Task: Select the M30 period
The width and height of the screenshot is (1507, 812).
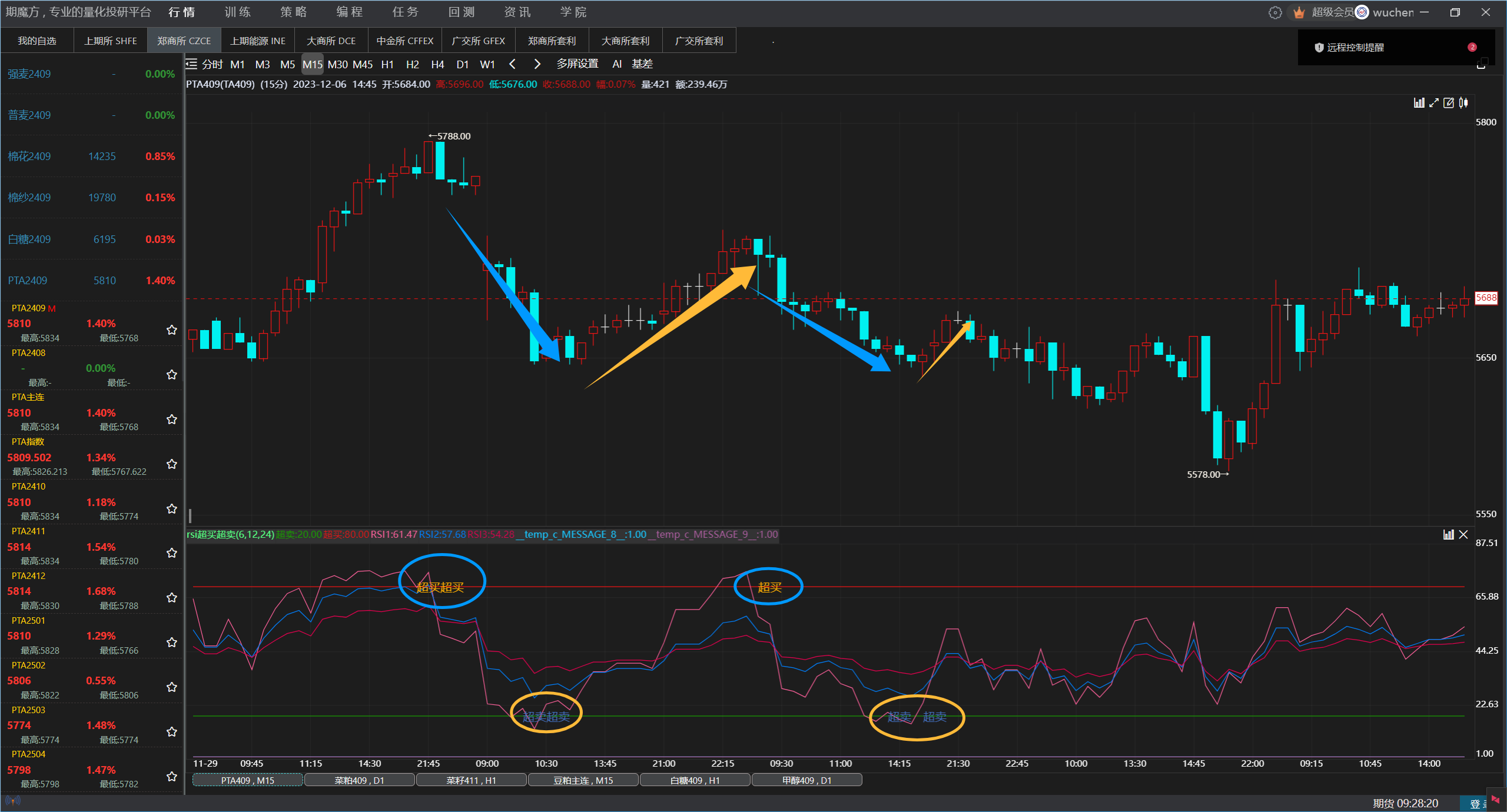Action: tap(337, 64)
